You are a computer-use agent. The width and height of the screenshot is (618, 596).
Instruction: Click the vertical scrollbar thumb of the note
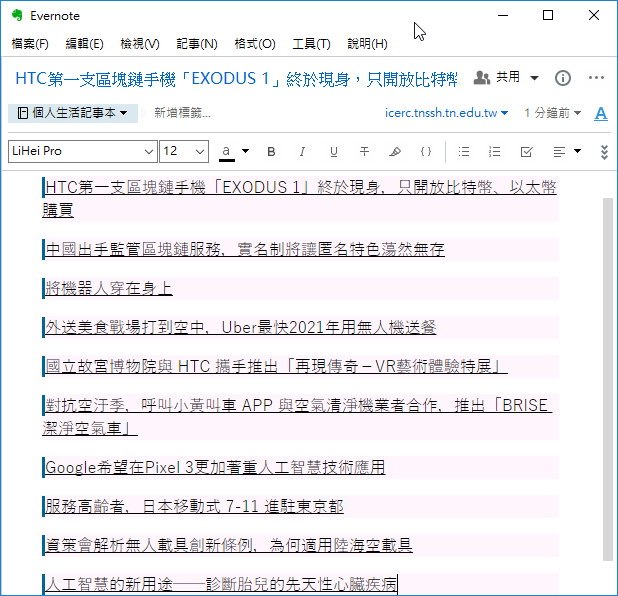coord(608,379)
